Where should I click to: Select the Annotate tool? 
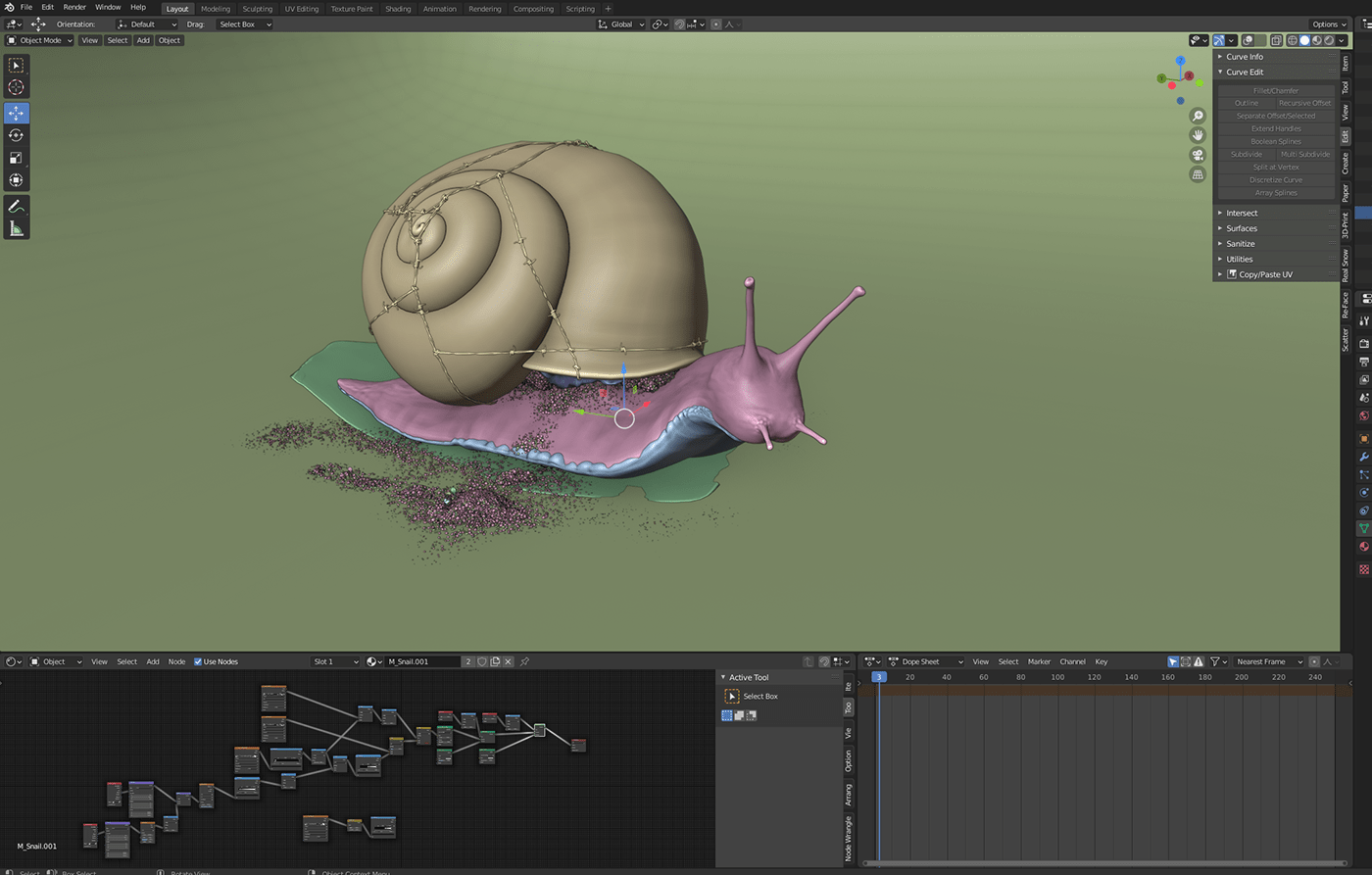pyautogui.click(x=16, y=206)
